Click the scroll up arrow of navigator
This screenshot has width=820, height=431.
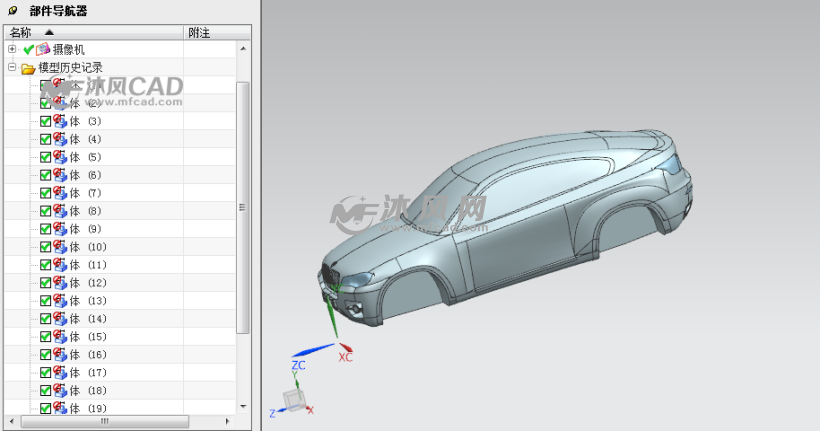click(x=243, y=49)
